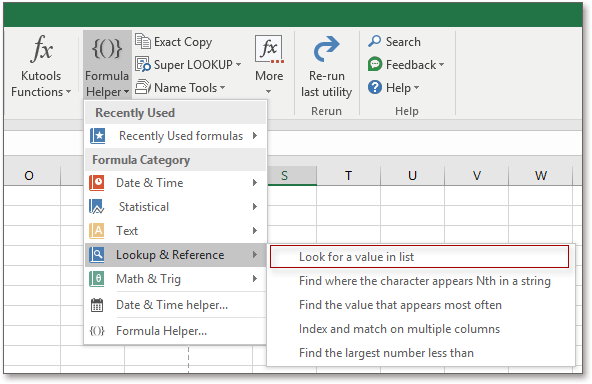This screenshot has height=384, width=592.
Task: Choose Look for a value in list
Action: click(x=419, y=257)
